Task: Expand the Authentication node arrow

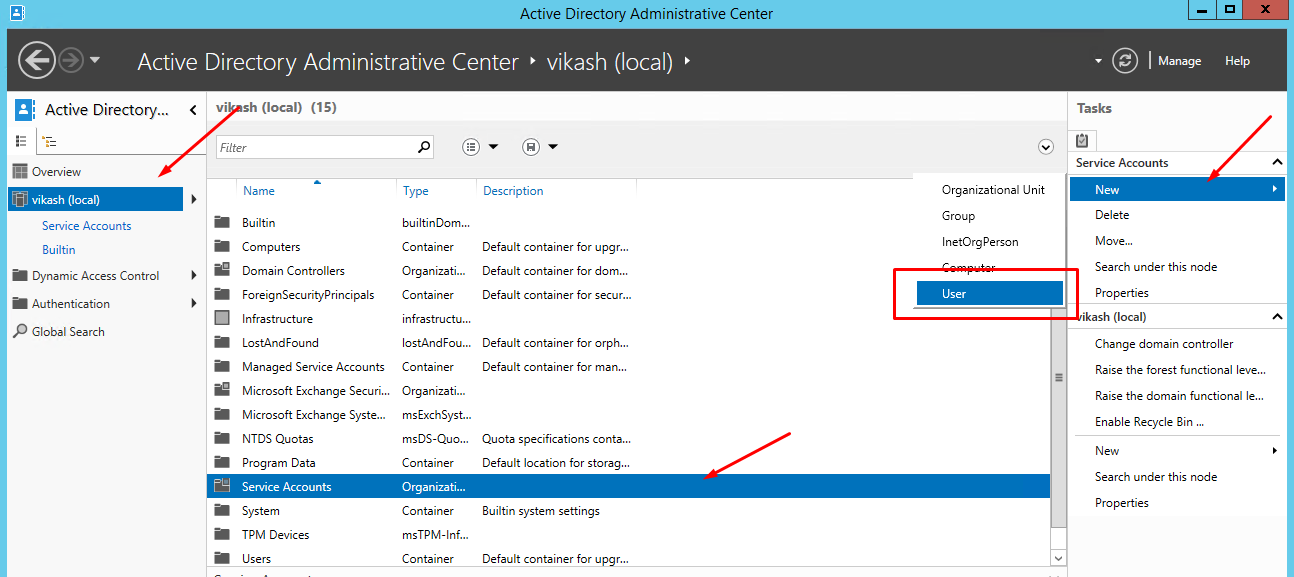Action: (194, 304)
